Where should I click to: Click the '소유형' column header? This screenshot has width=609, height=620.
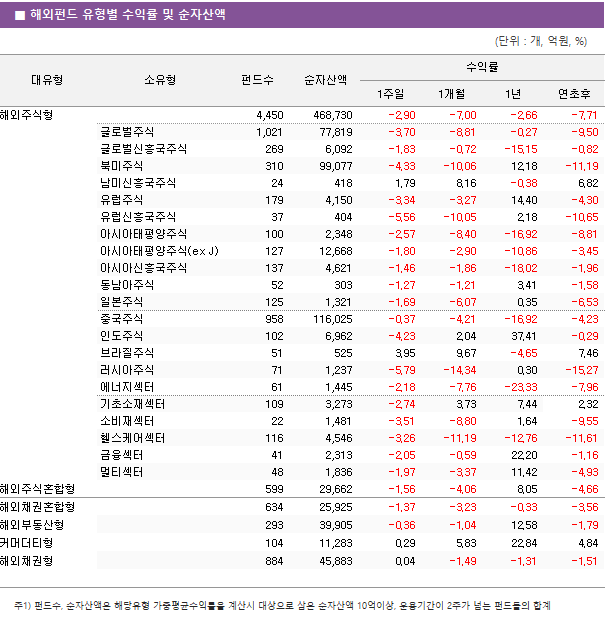160,80
